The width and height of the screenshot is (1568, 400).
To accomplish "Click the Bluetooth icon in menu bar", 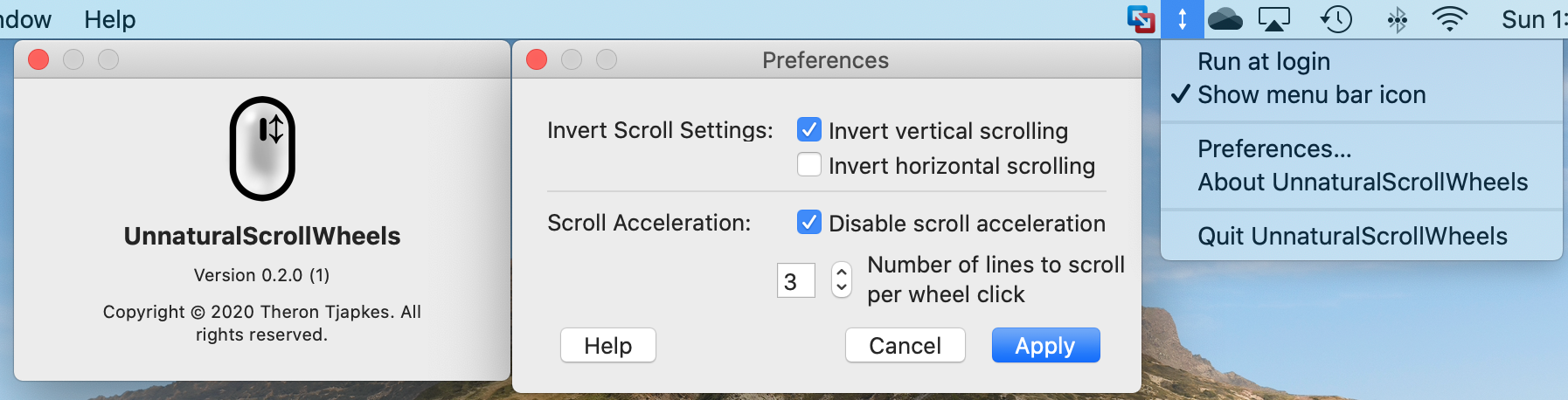I will coord(1397,19).
